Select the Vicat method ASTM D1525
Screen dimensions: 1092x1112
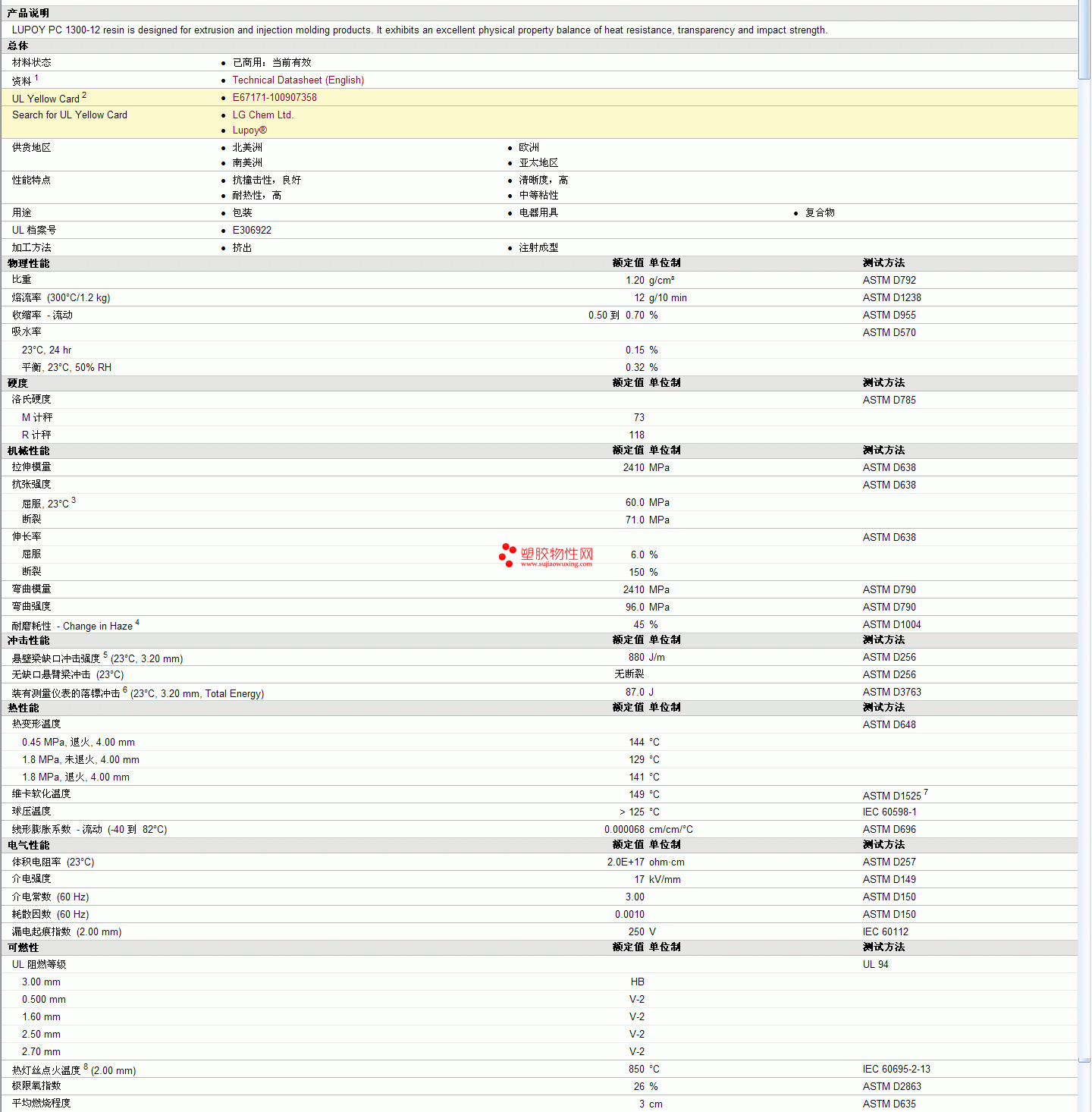tap(892, 796)
